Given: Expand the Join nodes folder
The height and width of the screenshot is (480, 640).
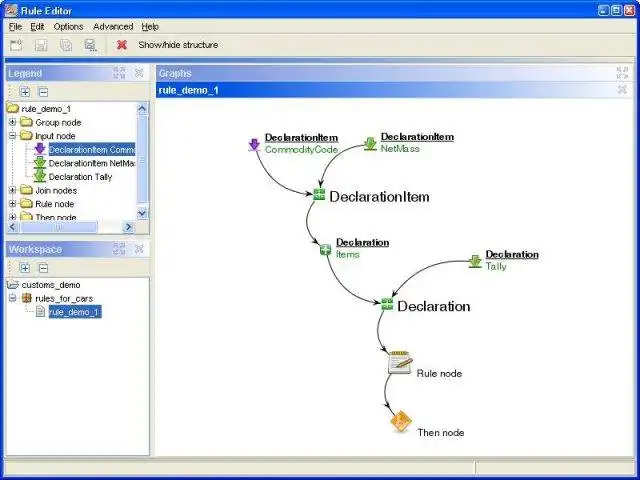Looking at the screenshot, I should coord(12,190).
